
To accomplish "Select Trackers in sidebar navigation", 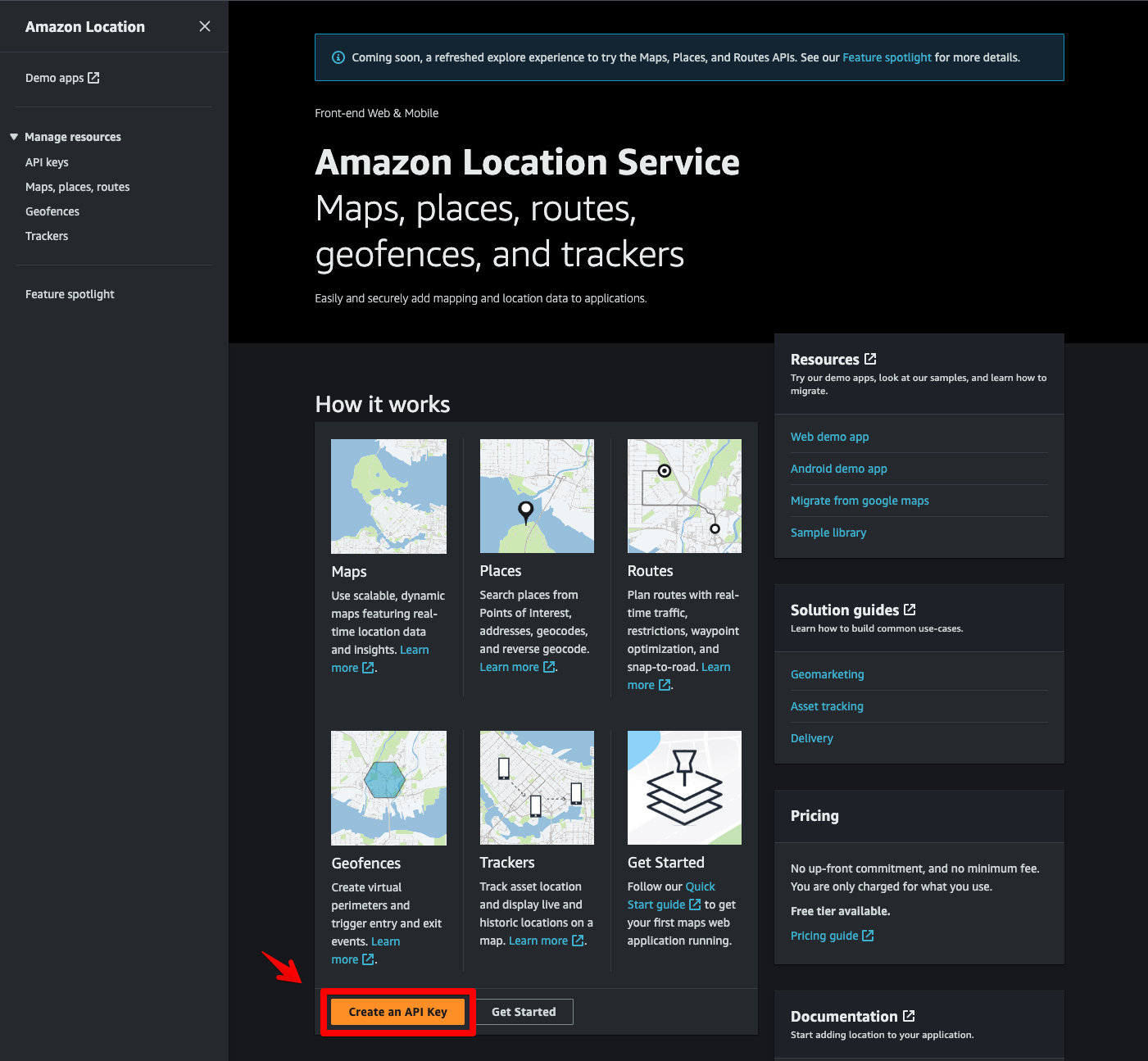I will tap(47, 236).
